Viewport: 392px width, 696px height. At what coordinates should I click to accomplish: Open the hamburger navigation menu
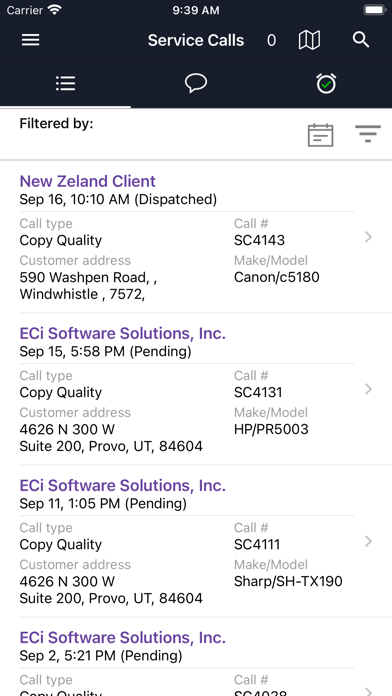pyautogui.click(x=31, y=40)
